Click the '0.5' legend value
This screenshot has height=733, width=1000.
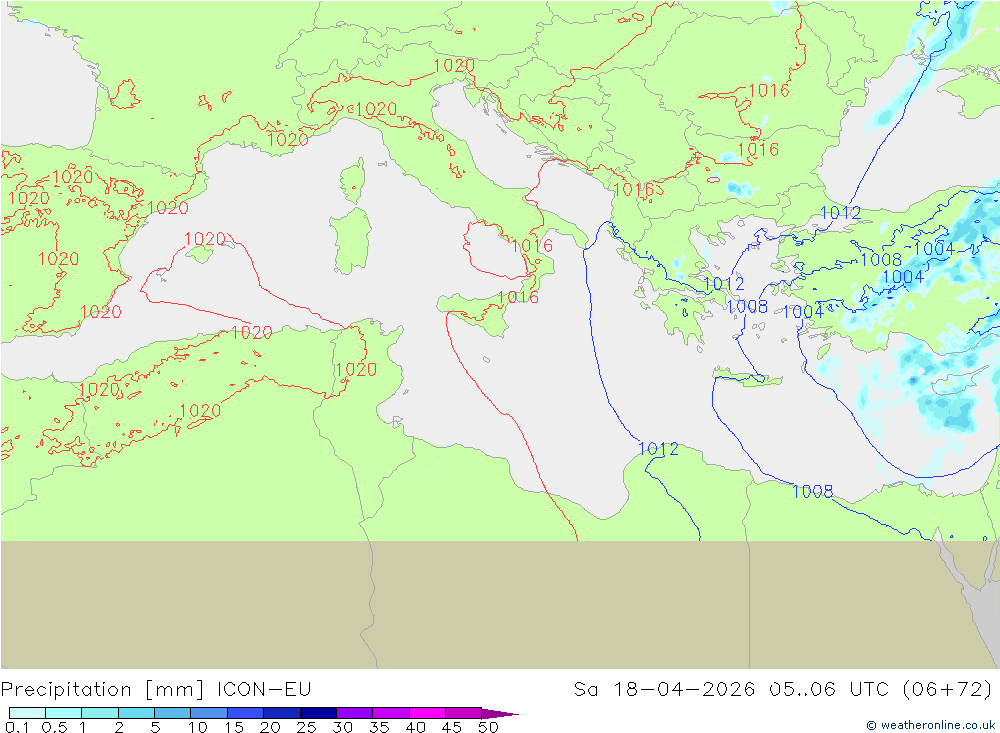[x=54, y=727]
